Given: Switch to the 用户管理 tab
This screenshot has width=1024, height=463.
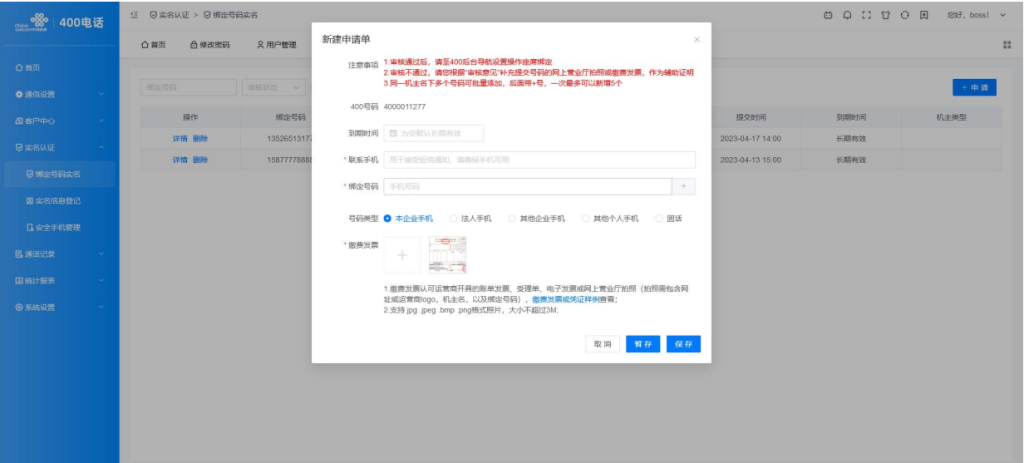Looking at the screenshot, I should coord(276,45).
